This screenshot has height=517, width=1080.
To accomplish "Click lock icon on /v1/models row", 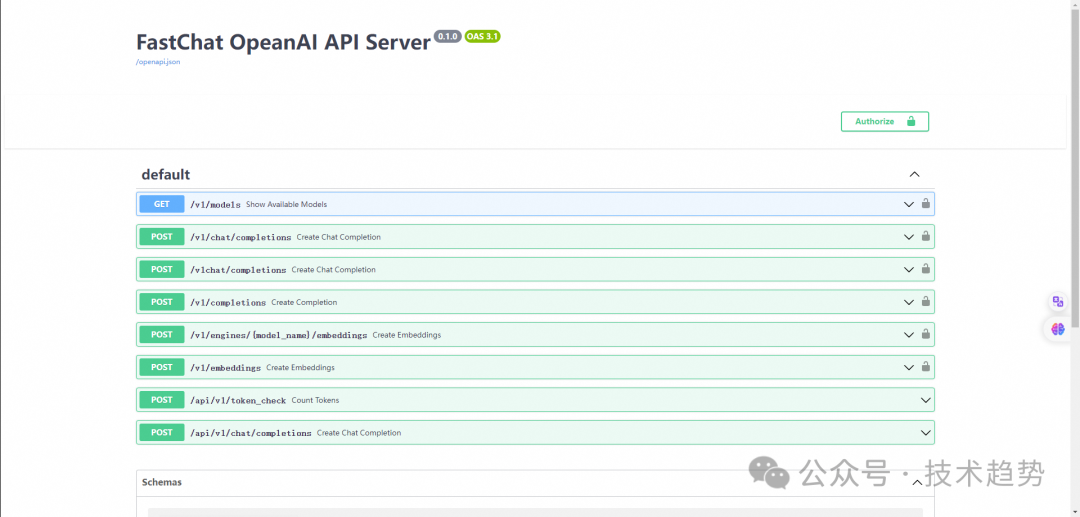I will 926,204.
